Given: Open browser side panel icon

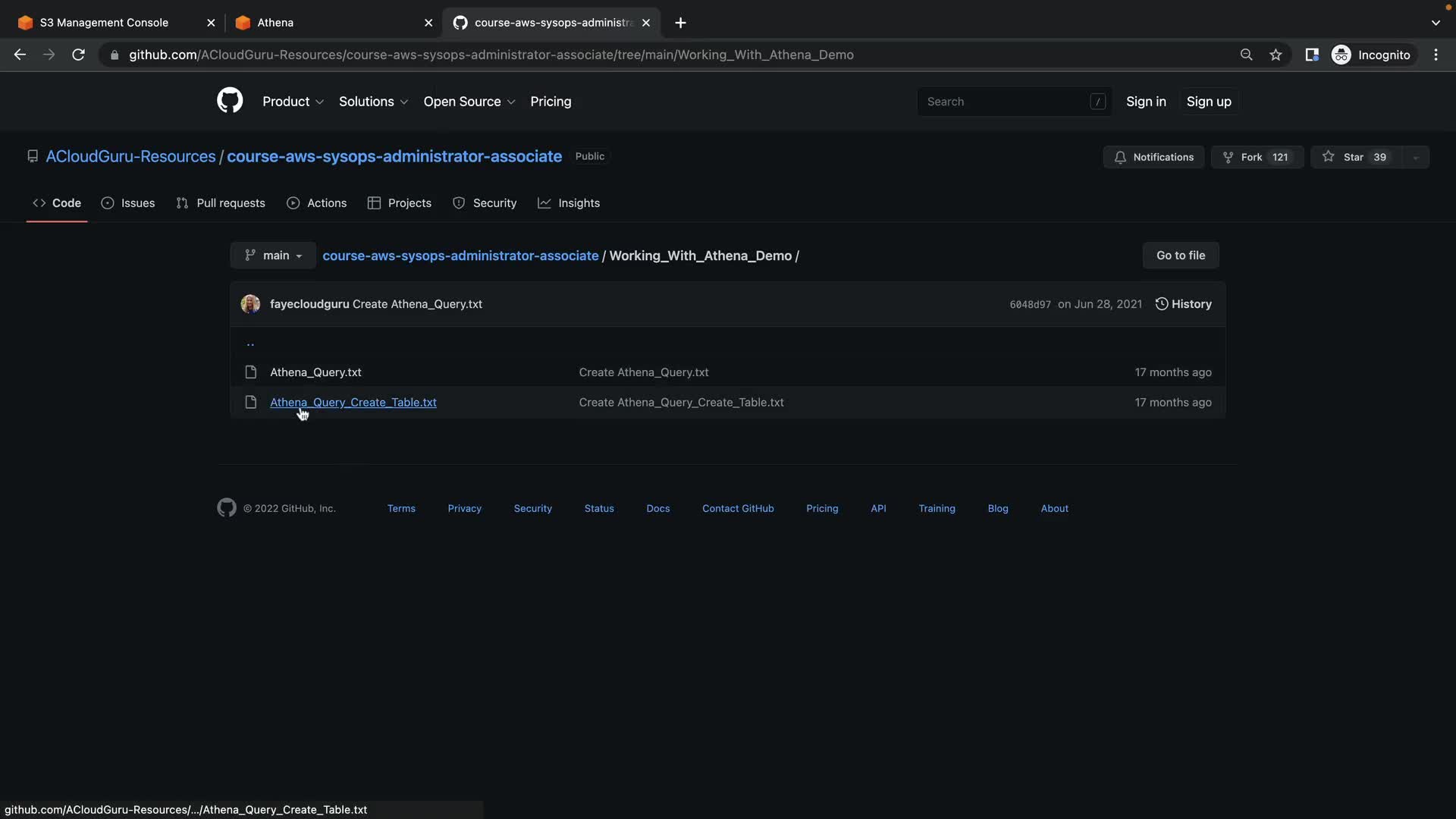Looking at the screenshot, I should coord(1311,55).
